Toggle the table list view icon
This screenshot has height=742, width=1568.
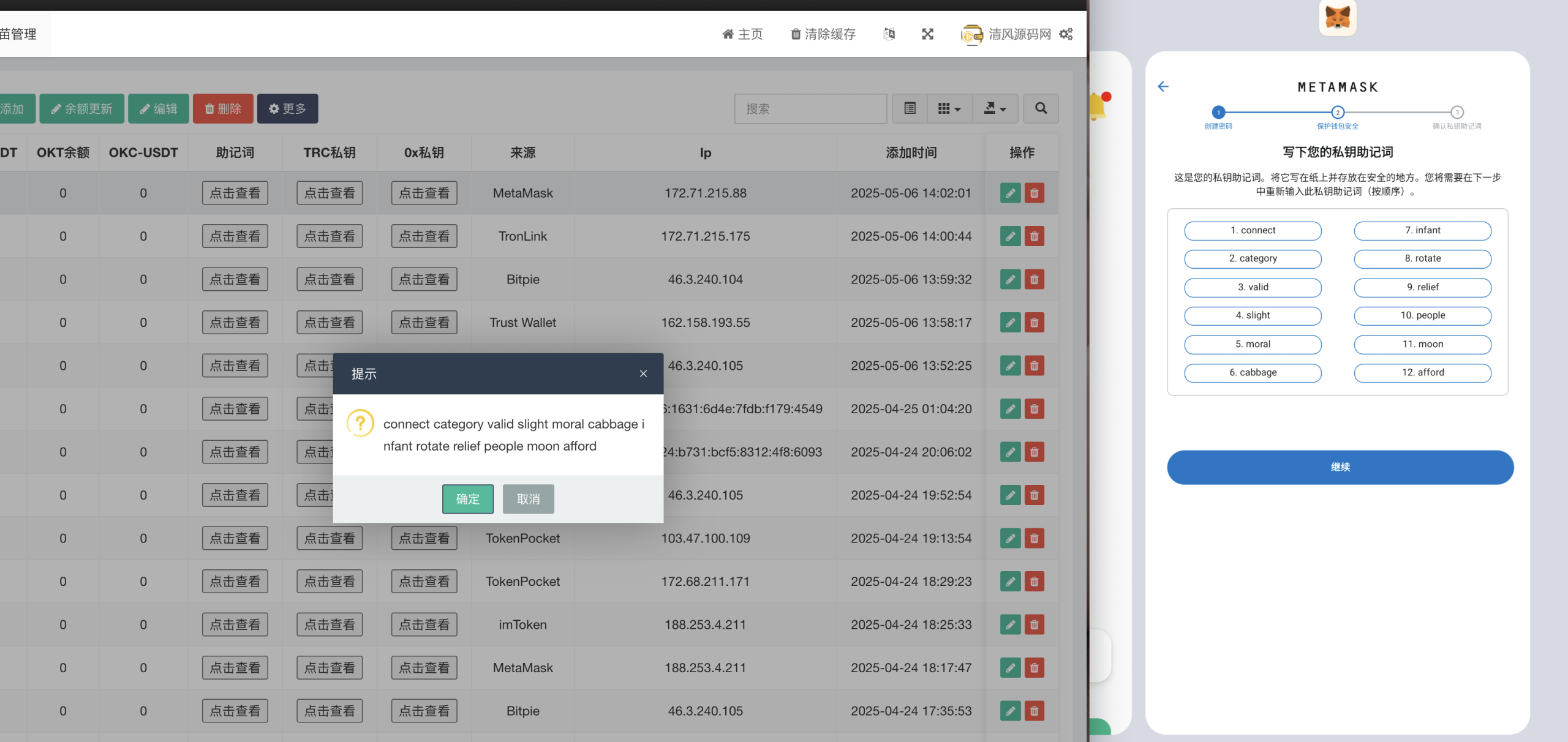[x=910, y=108]
